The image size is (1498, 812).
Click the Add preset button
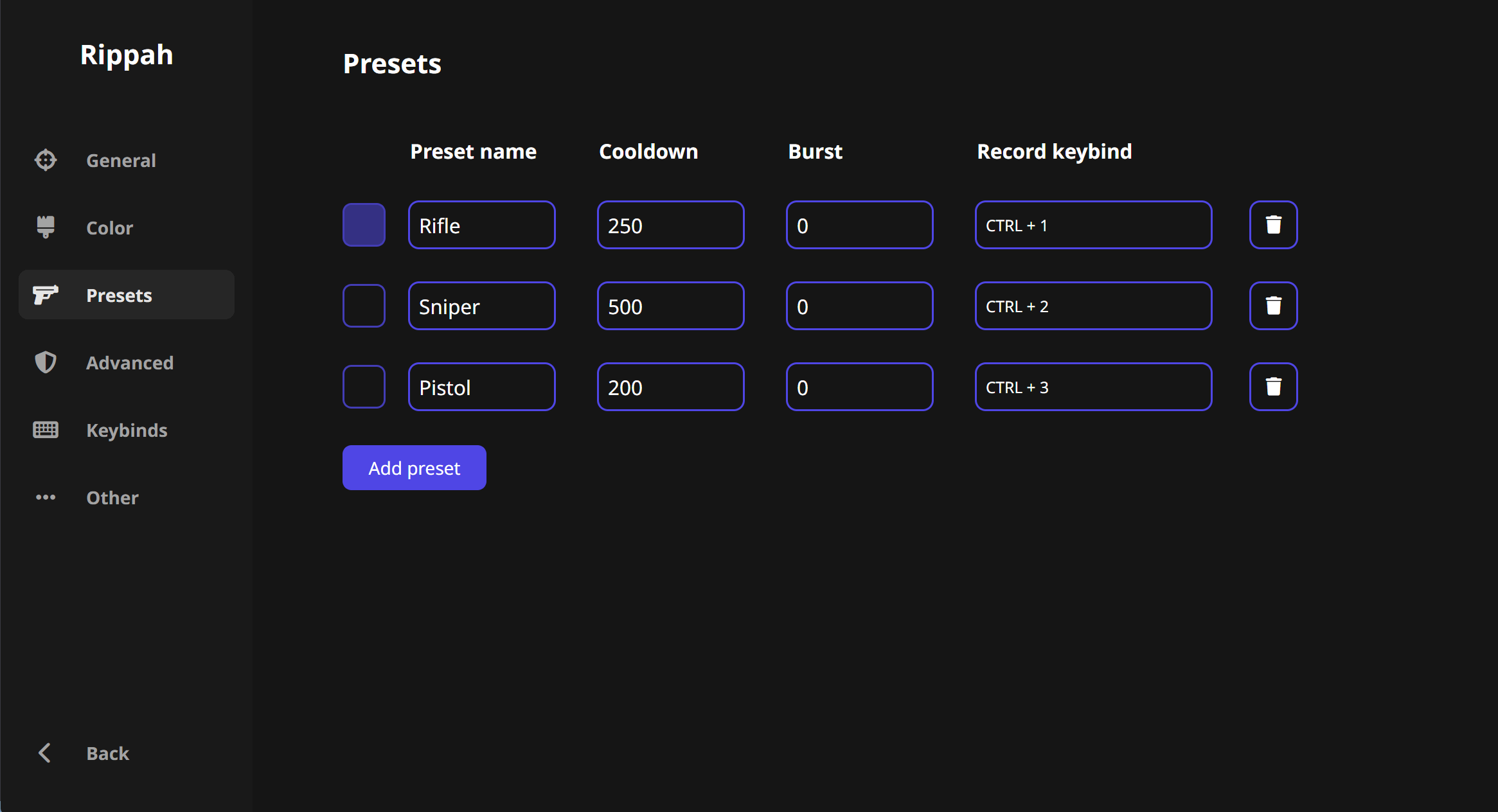coord(415,468)
